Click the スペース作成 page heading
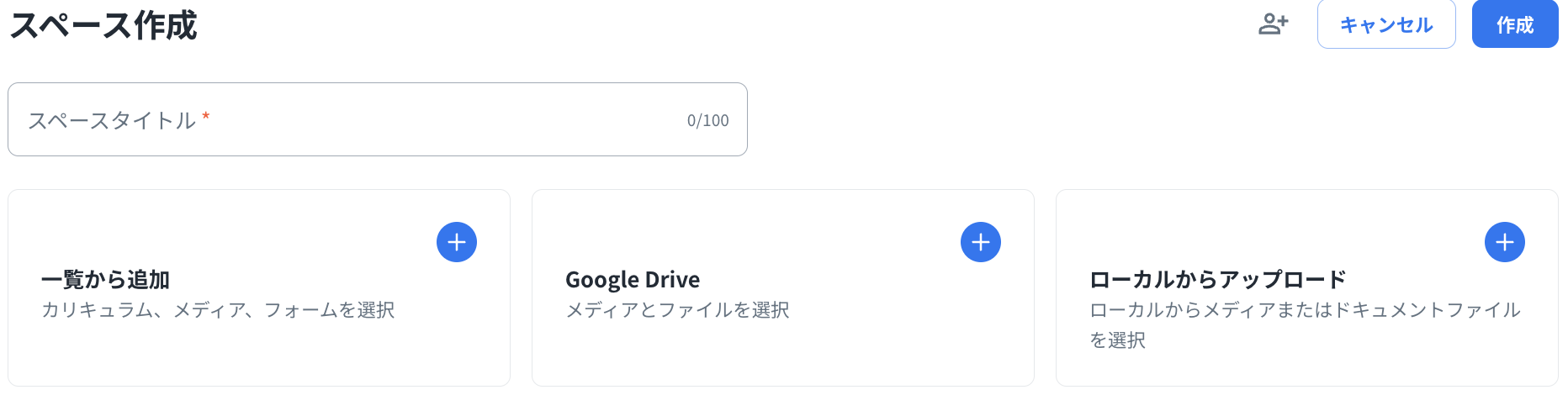The image size is (1568, 395). click(x=103, y=25)
